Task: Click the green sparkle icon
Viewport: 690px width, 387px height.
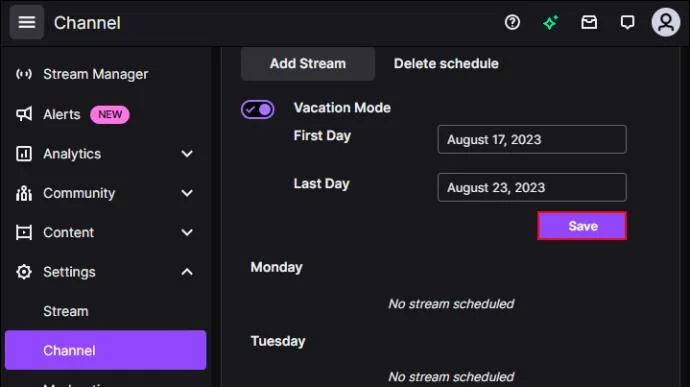Action: point(551,22)
